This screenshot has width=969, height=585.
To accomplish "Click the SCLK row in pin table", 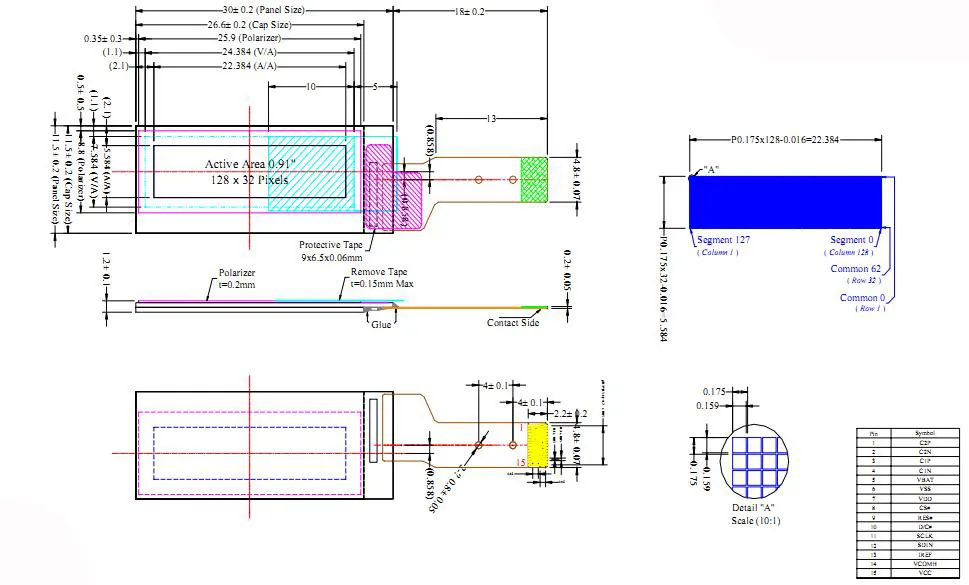I will point(908,536).
